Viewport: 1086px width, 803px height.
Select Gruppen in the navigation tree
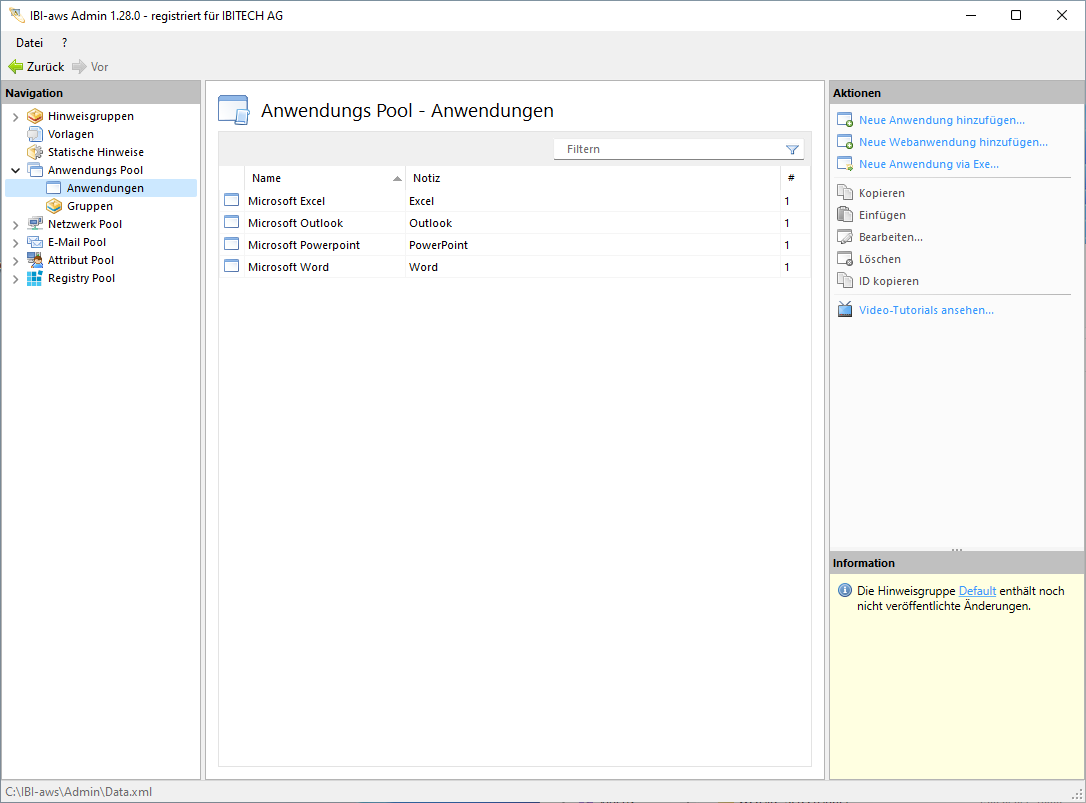click(90, 206)
